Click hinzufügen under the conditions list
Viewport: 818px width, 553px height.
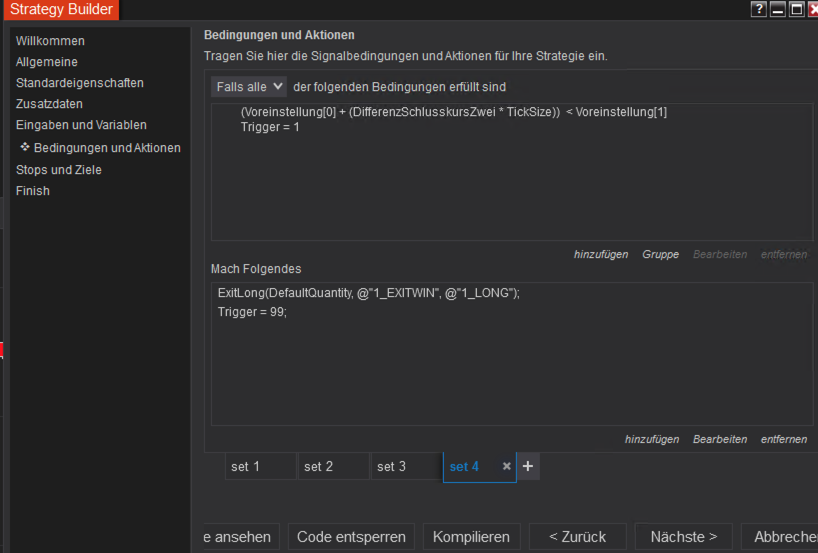click(601, 255)
